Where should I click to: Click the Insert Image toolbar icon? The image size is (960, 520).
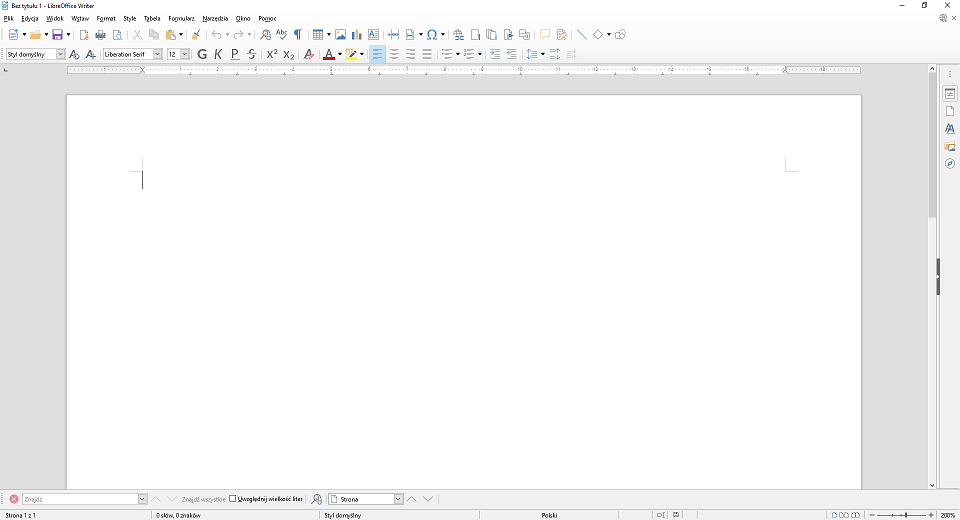341,35
